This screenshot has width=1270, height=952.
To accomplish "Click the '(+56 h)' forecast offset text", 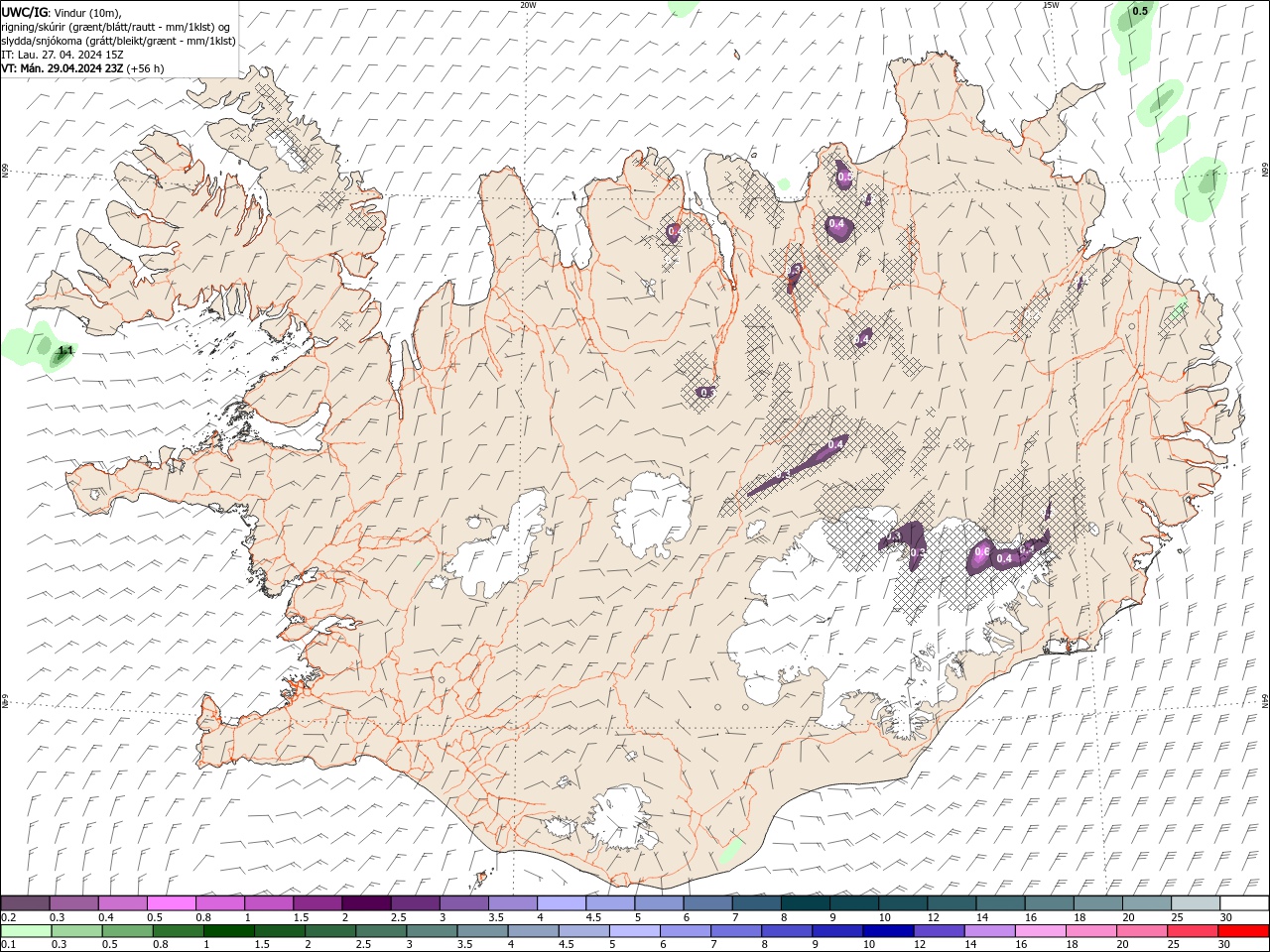I will pyautogui.click(x=146, y=68).
